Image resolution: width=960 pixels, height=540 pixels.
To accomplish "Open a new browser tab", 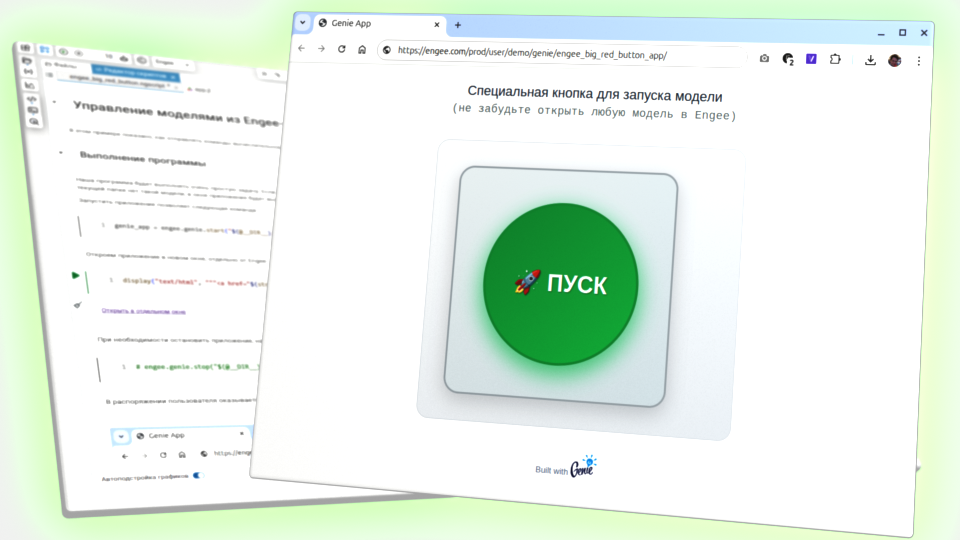I will click(x=458, y=25).
